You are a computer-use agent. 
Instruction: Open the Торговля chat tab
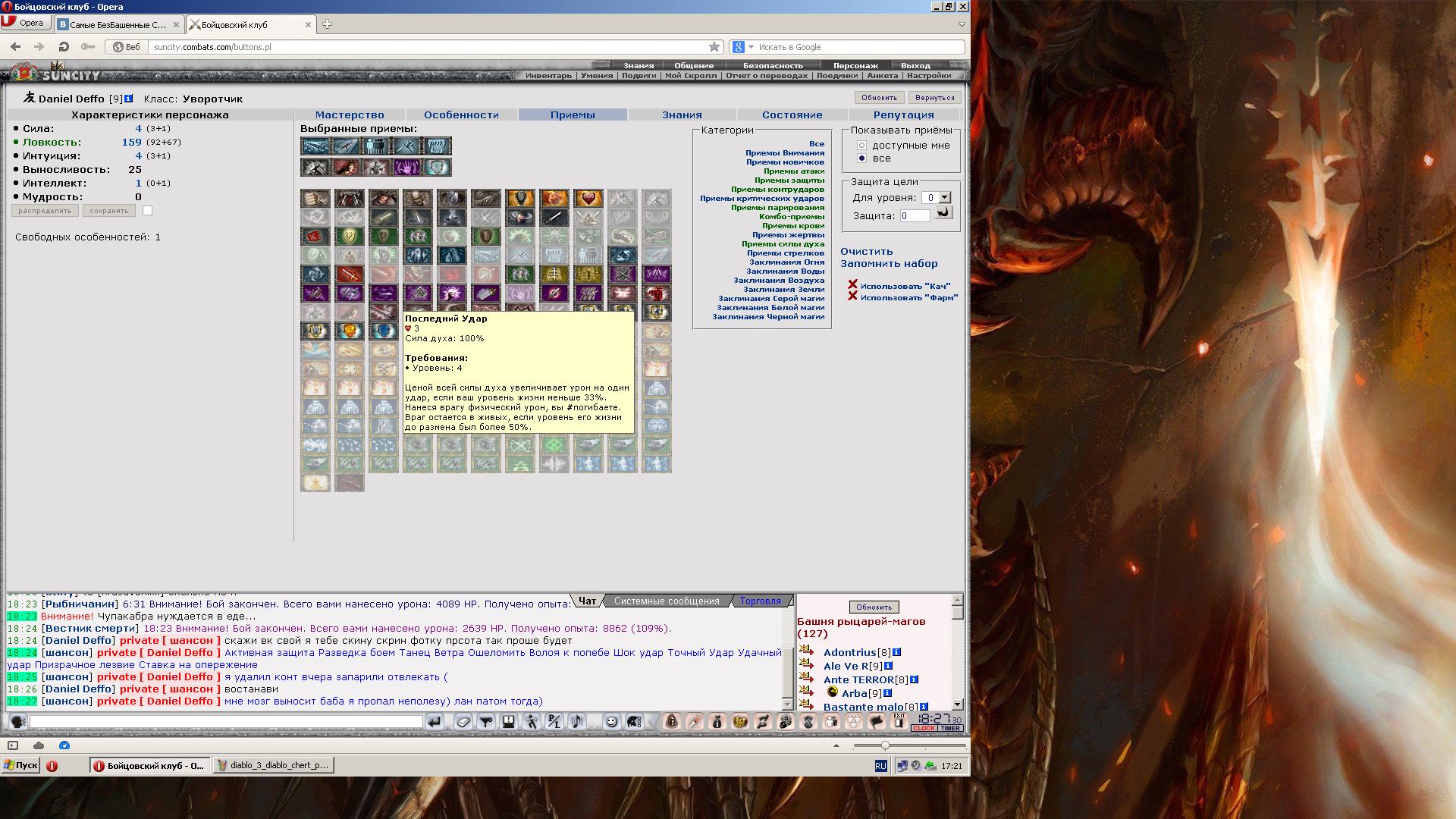(760, 601)
